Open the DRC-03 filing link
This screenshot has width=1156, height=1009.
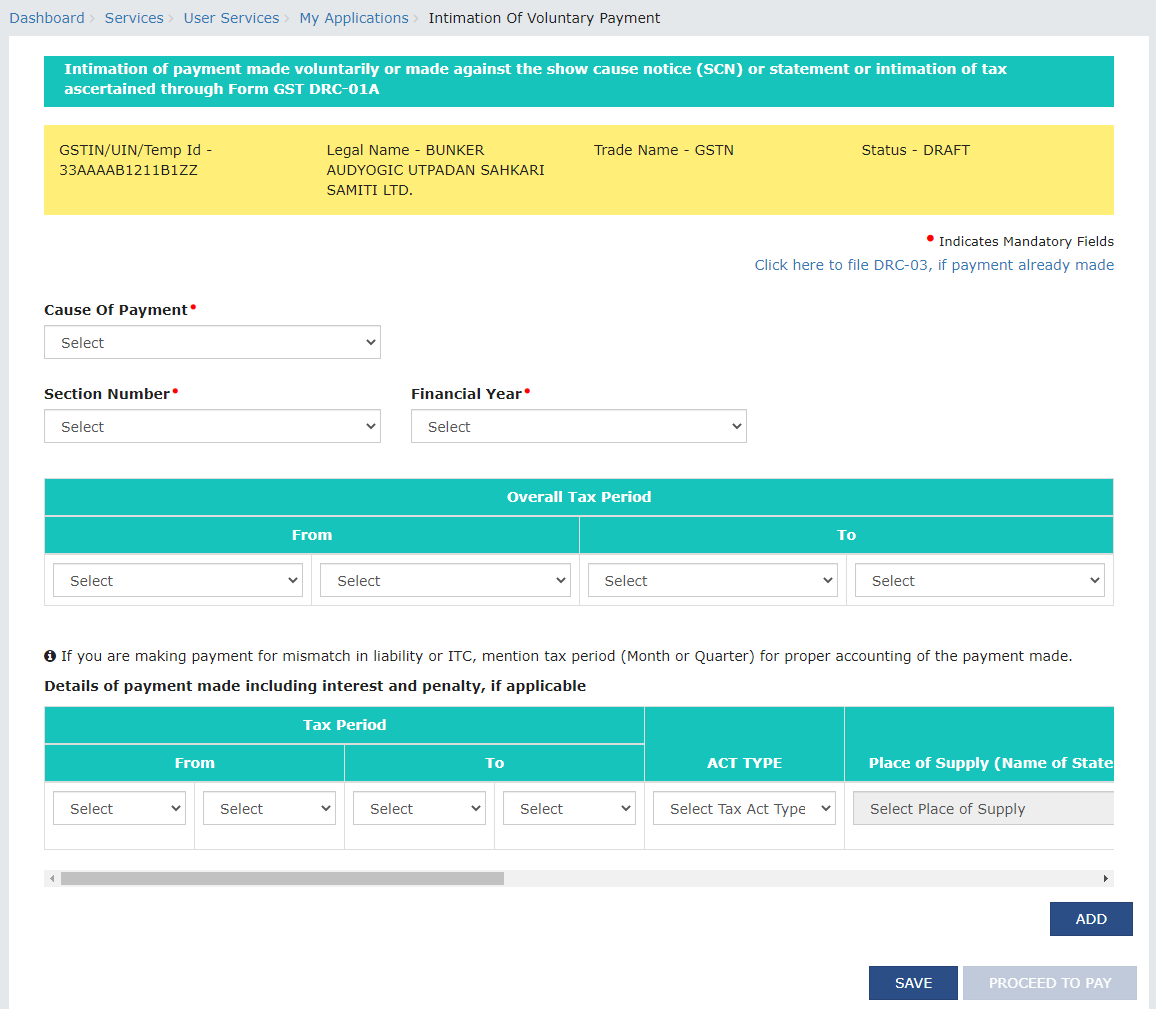point(934,264)
